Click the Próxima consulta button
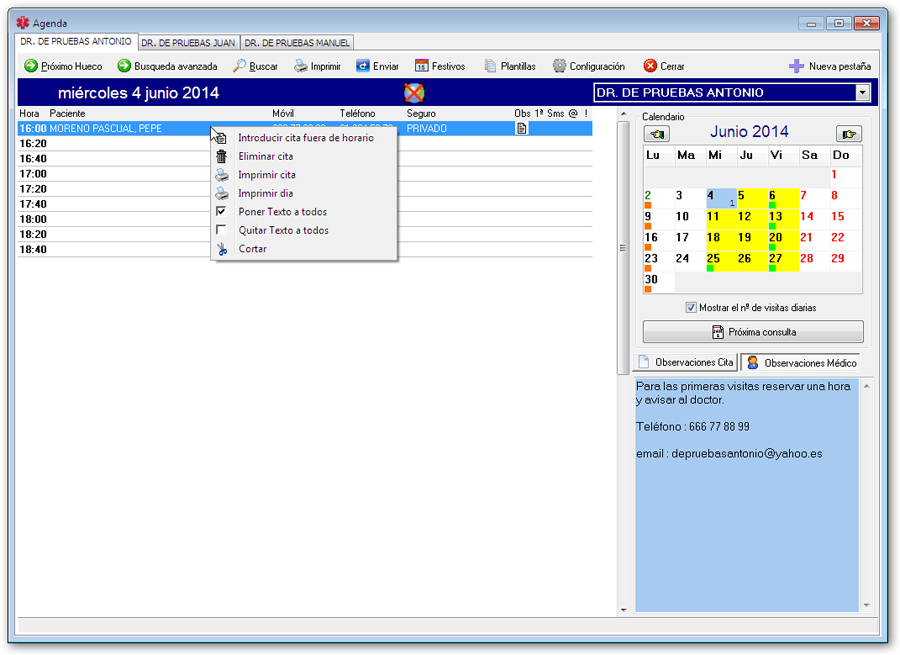This screenshot has height=655, width=900. point(753,332)
